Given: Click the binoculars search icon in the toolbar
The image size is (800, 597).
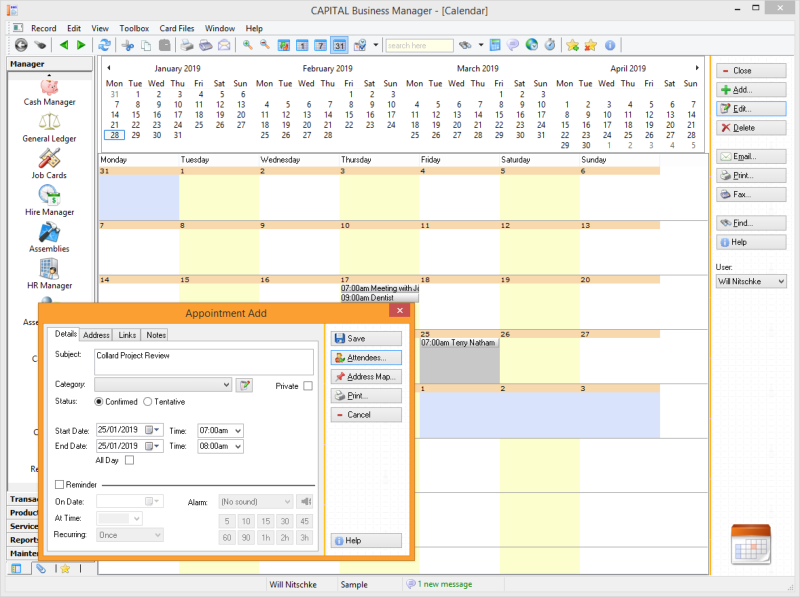Looking at the screenshot, I should pos(465,45).
